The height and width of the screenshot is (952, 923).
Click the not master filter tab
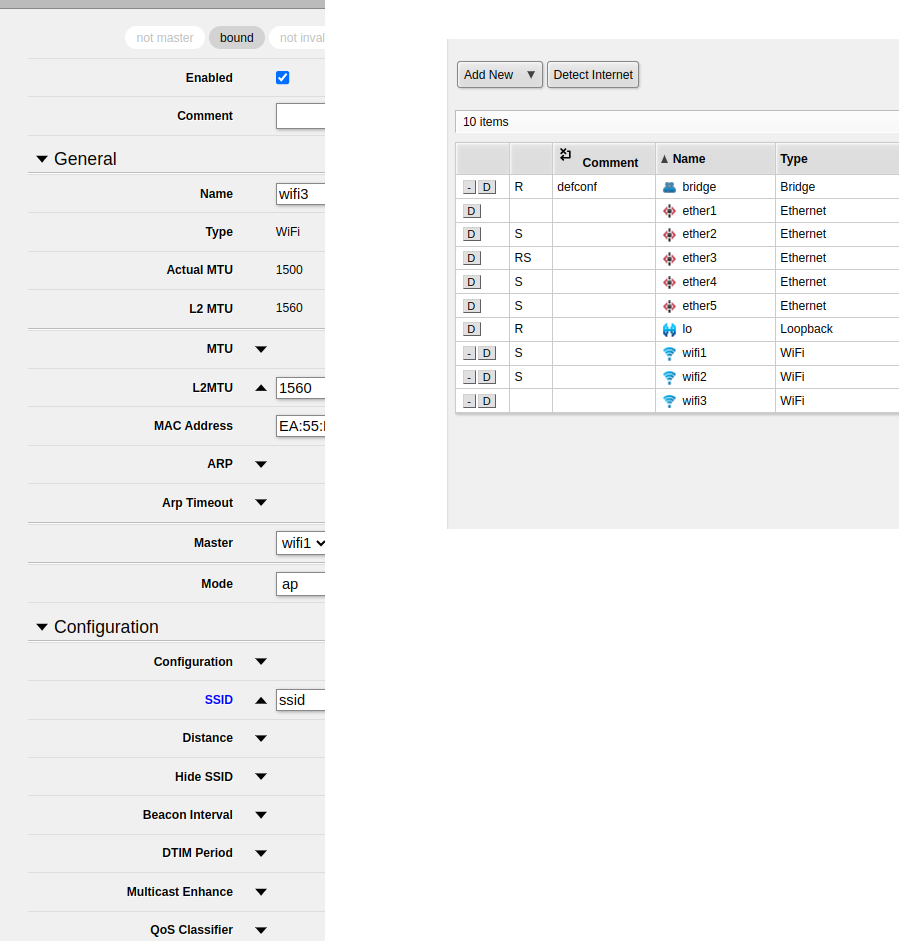[x=164, y=37]
